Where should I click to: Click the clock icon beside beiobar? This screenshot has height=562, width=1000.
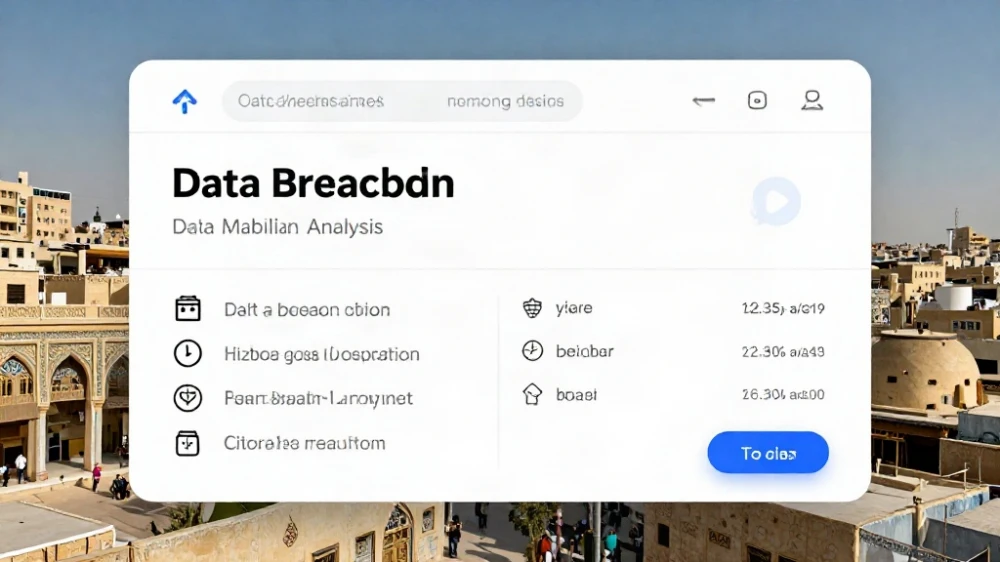coord(532,351)
